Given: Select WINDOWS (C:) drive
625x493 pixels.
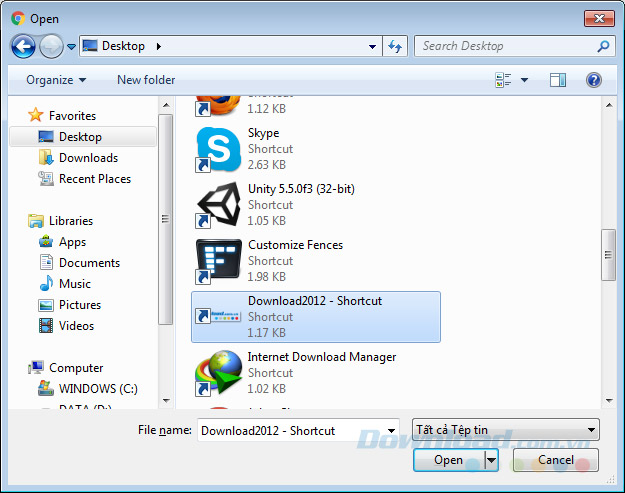Looking at the screenshot, I should [x=96, y=388].
